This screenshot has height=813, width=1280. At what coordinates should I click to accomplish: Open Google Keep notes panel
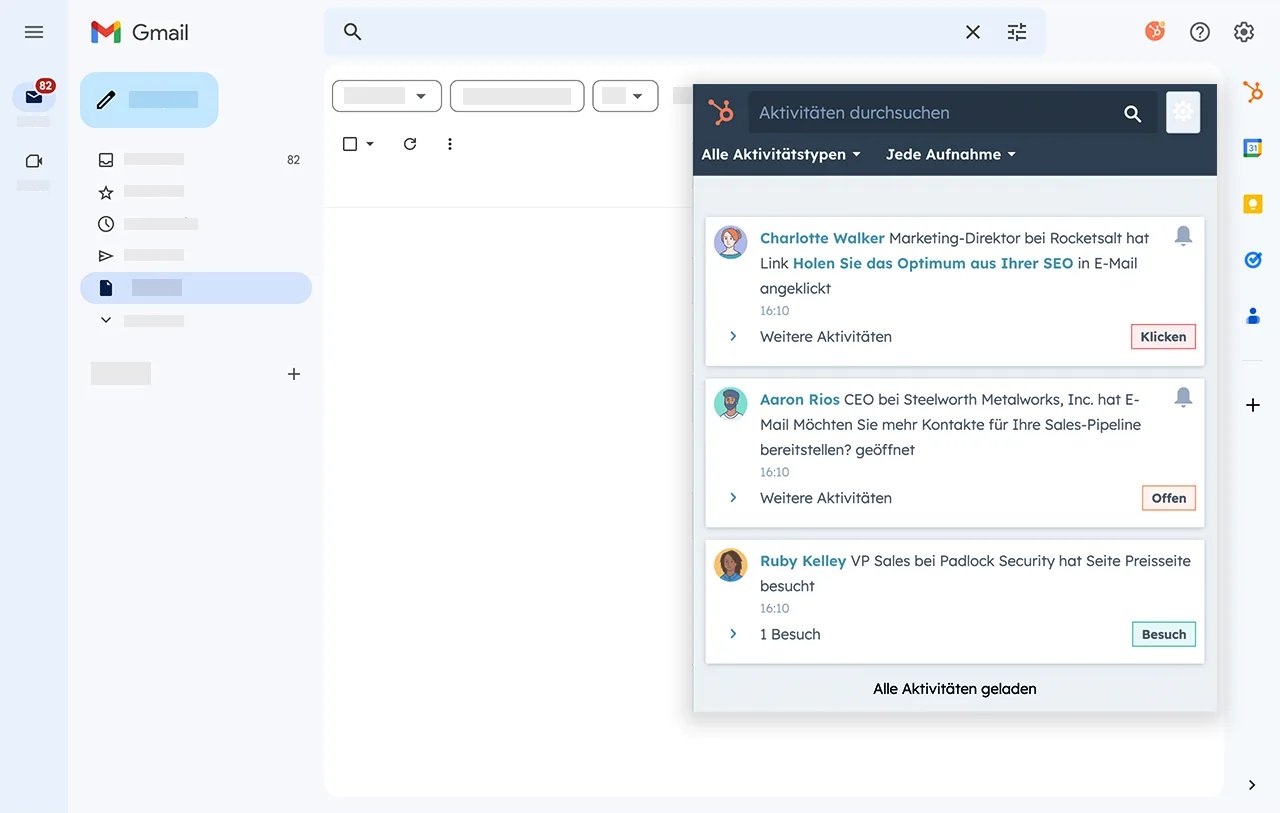[1252, 203]
